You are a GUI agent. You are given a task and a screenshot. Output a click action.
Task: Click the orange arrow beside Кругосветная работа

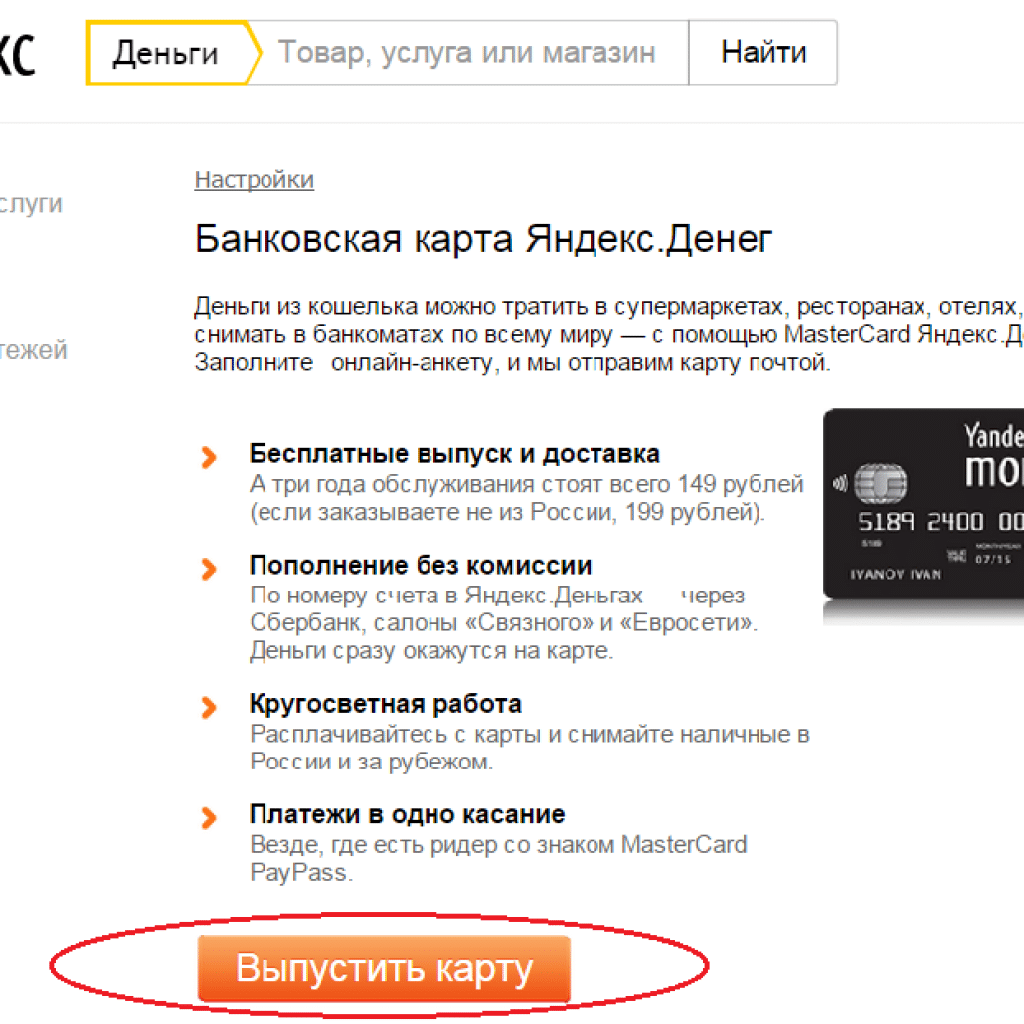point(209,707)
